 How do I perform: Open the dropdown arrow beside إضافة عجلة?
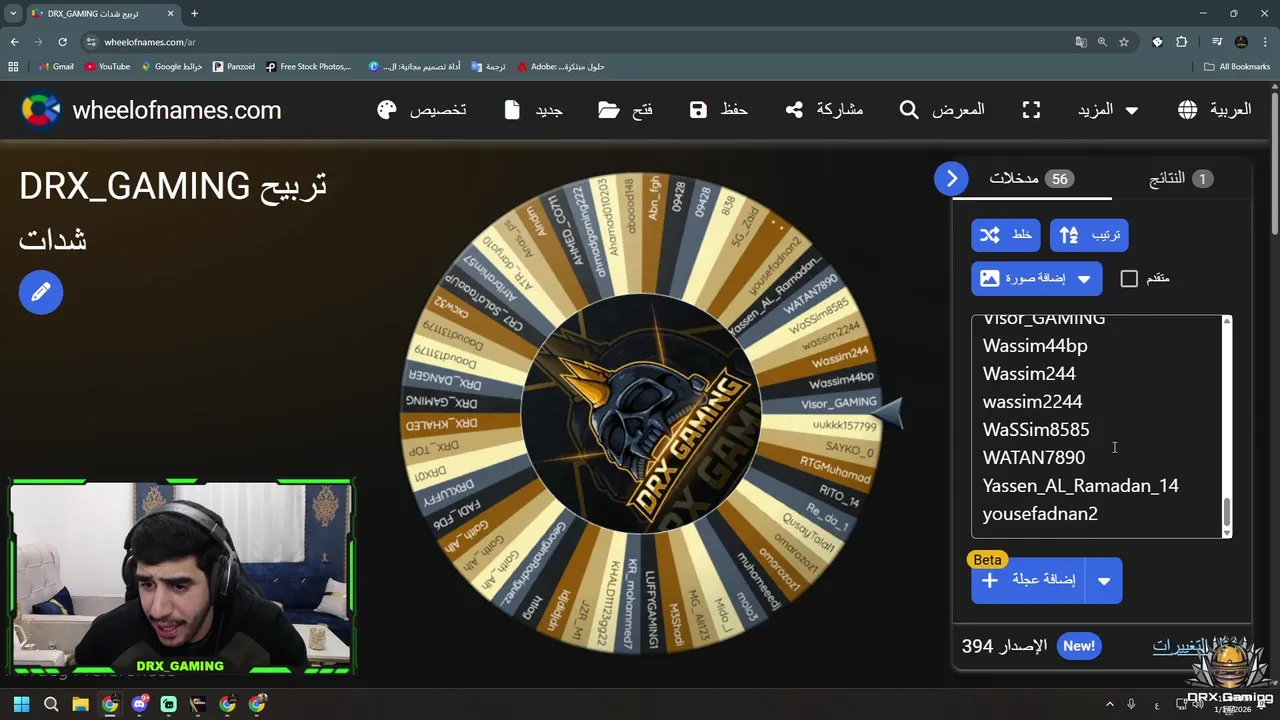1104,581
